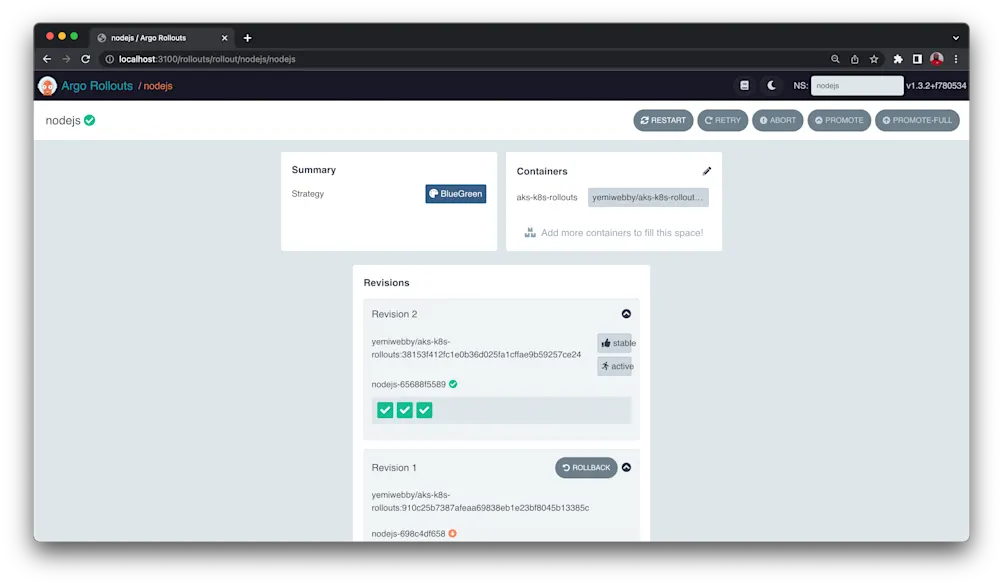Screen dimensions: 1003x586
Task: Click the nodejs breadcrumb link
Action: [158, 86]
